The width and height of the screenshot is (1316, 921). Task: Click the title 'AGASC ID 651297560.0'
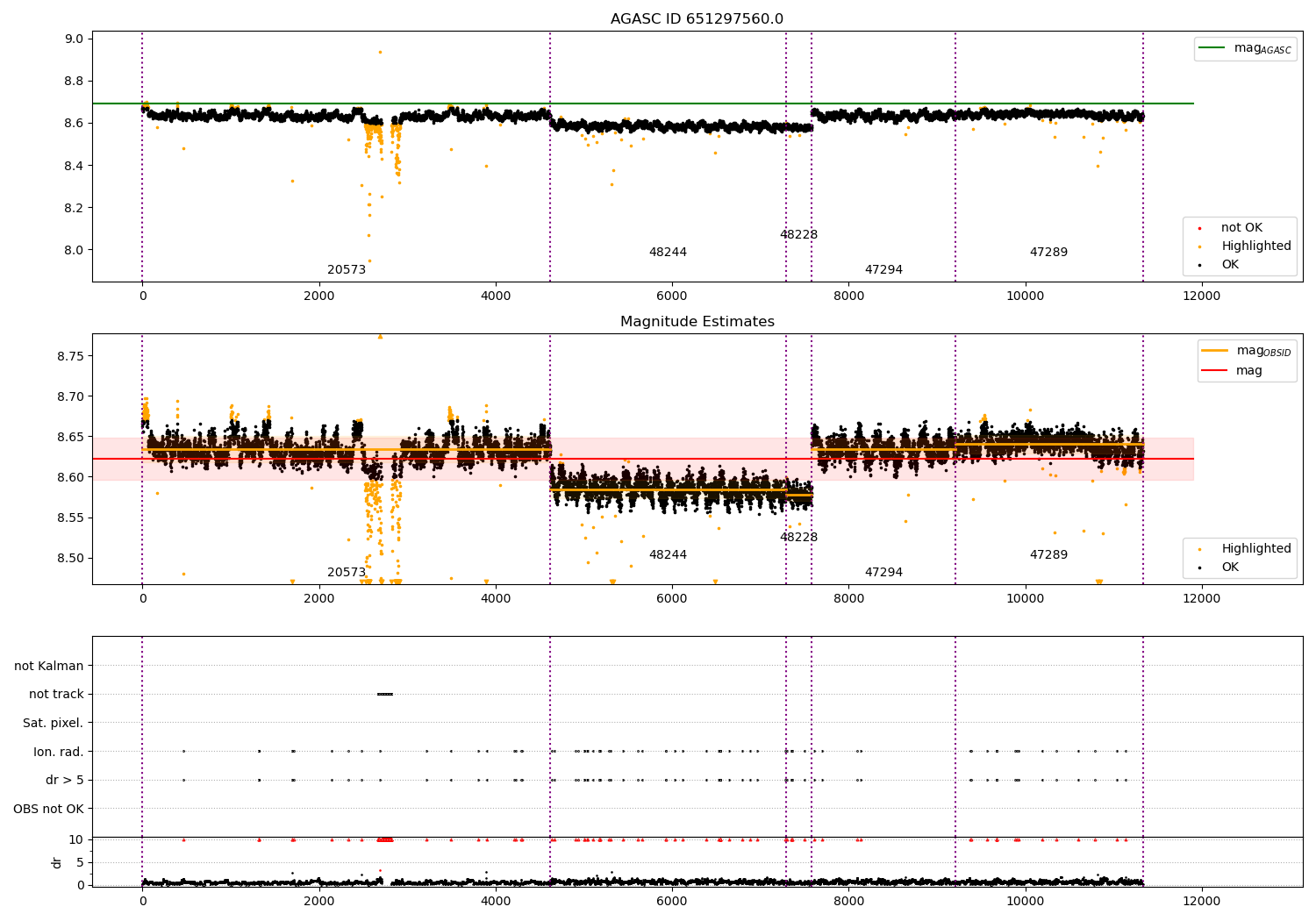pyautogui.click(x=697, y=19)
